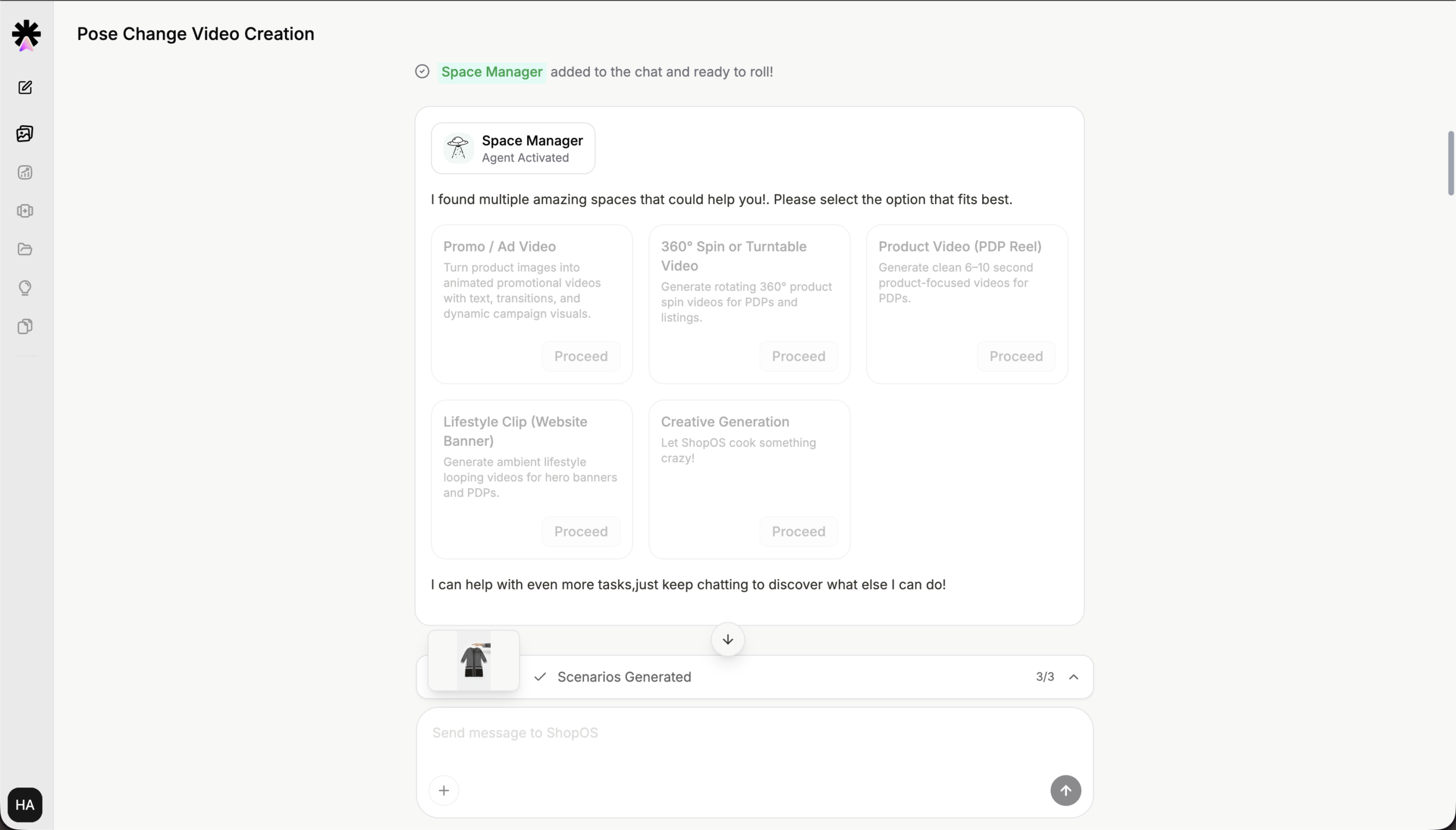This screenshot has height=830, width=1456.
Task: Proceed with Creative Generation
Action: pos(797,531)
